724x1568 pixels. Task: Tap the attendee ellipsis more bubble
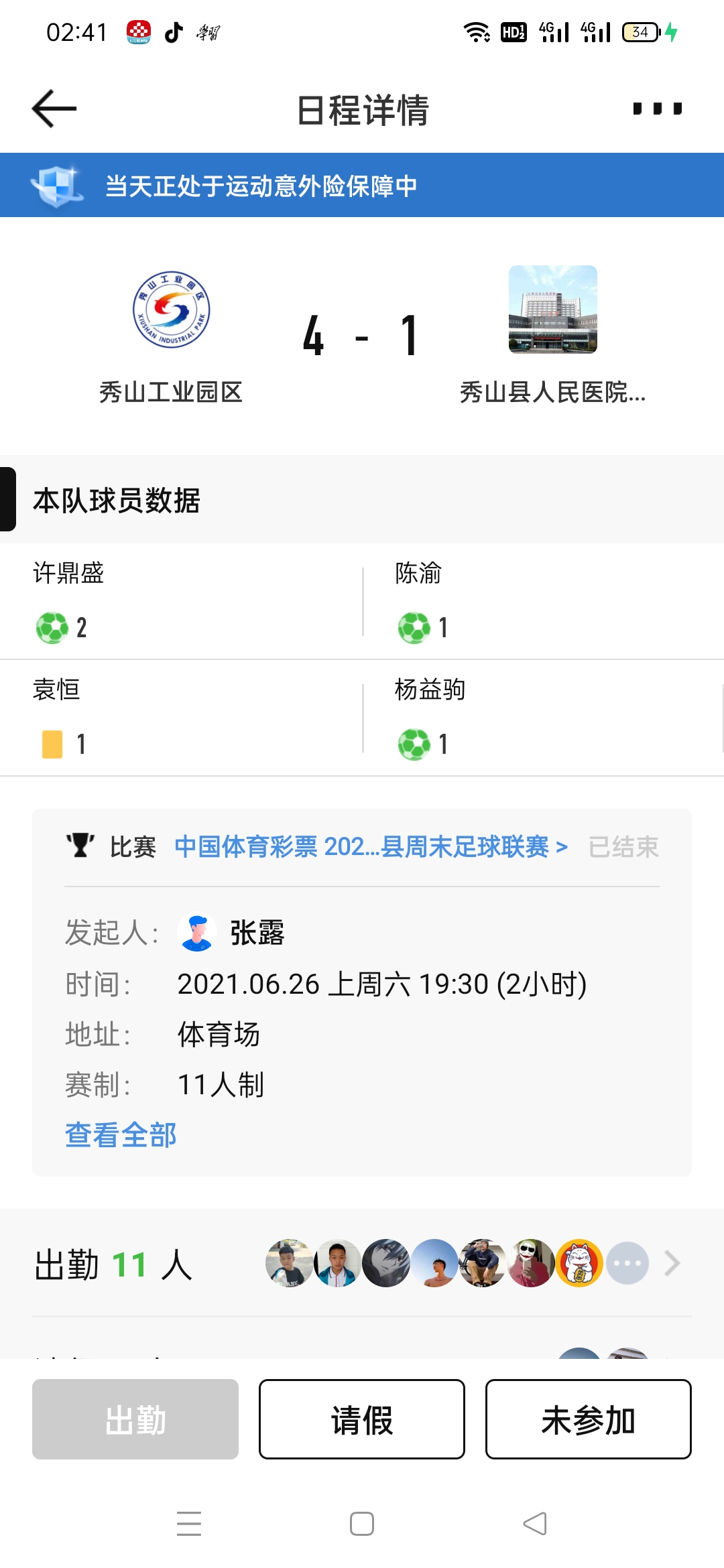pyautogui.click(x=627, y=1264)
